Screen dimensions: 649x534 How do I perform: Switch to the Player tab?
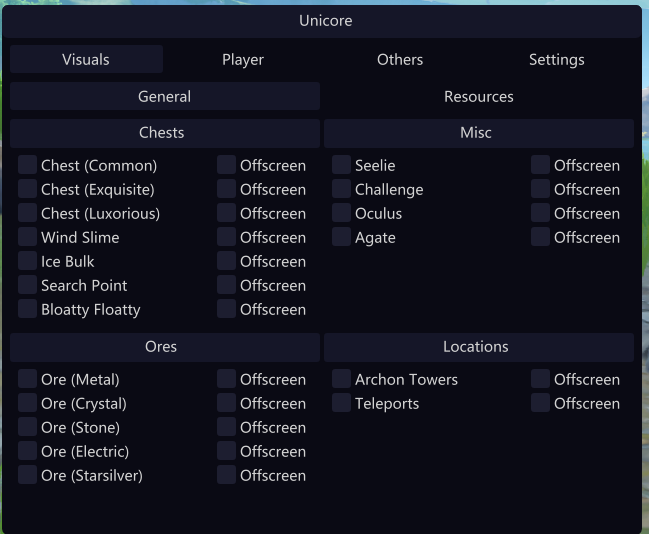click(243, 59)
